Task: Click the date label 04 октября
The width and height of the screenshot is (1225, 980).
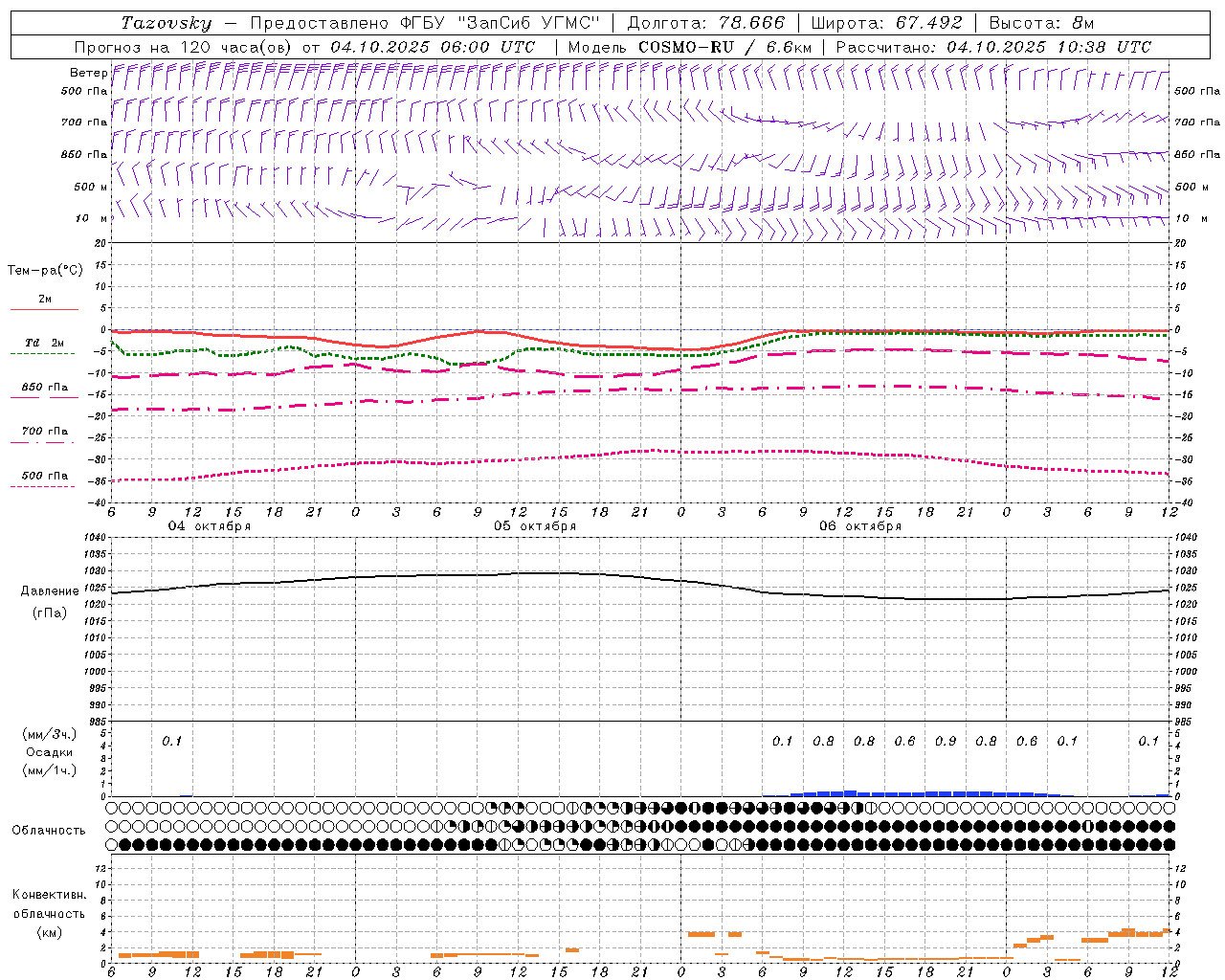Action: [x=210, y=526]
